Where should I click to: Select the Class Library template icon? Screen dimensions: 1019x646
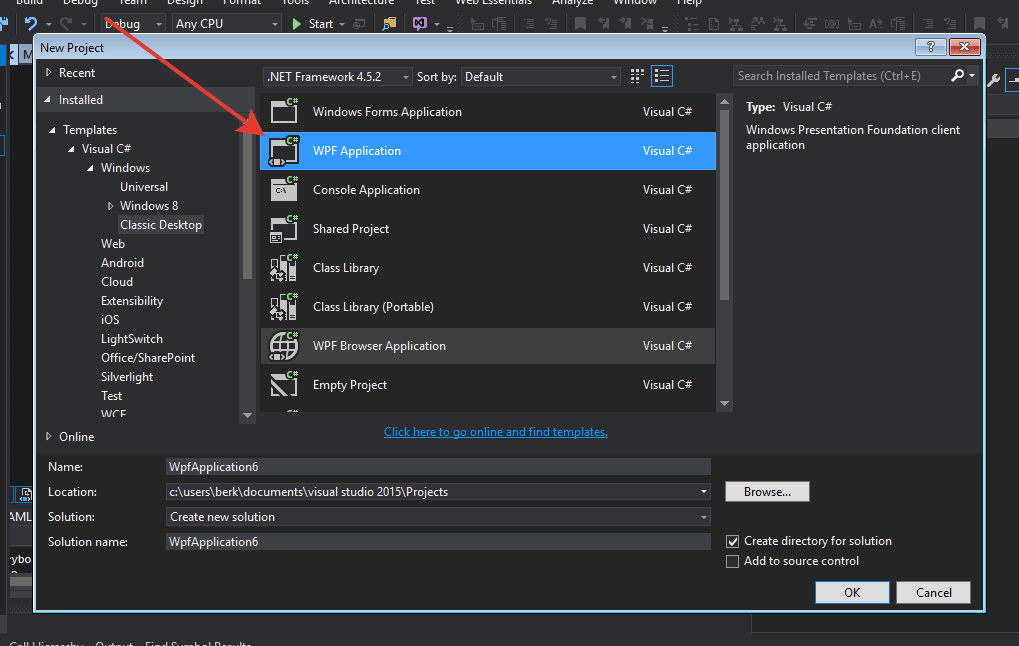tap(284, 267)
